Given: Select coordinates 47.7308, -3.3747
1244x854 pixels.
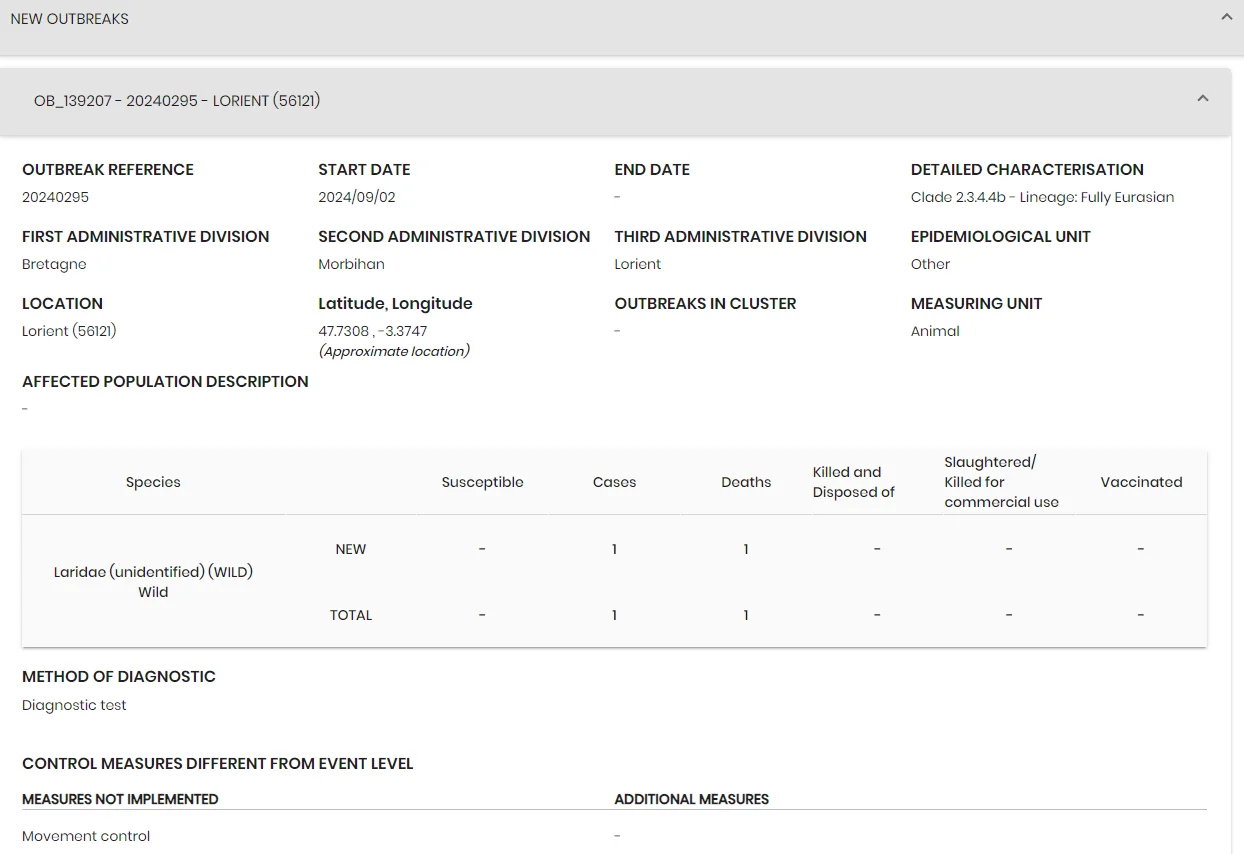Looking at the screenshot, I should [x=373, y=331].
